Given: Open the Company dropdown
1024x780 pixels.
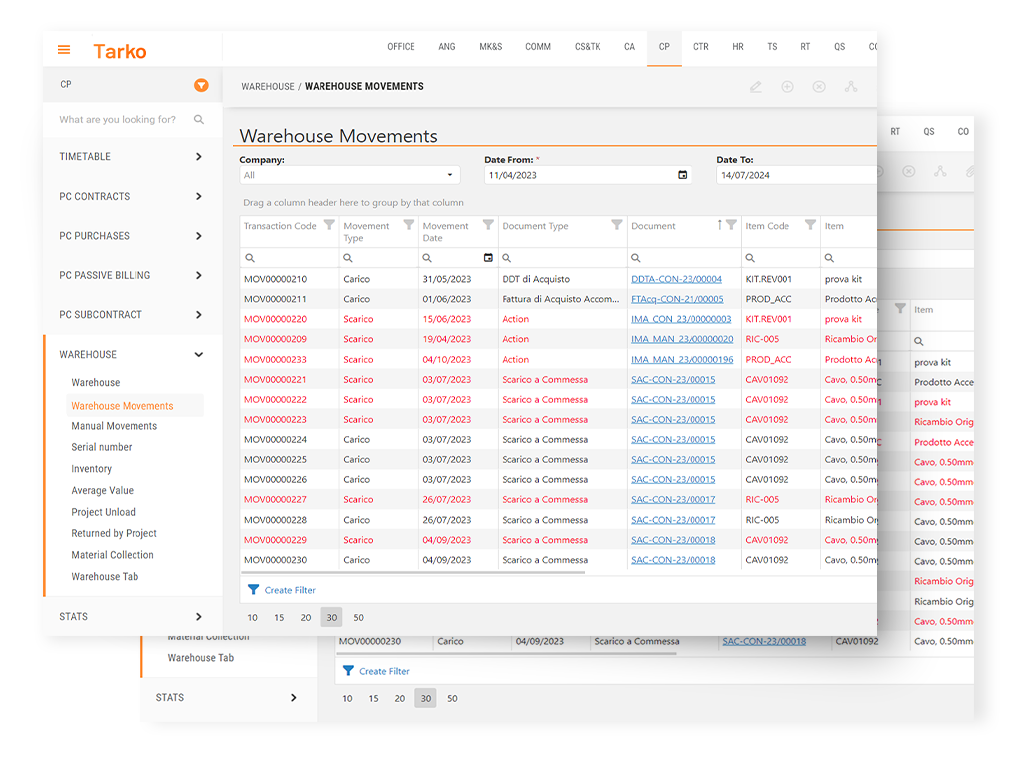Looking at the screenshot, I should (349, 175).
